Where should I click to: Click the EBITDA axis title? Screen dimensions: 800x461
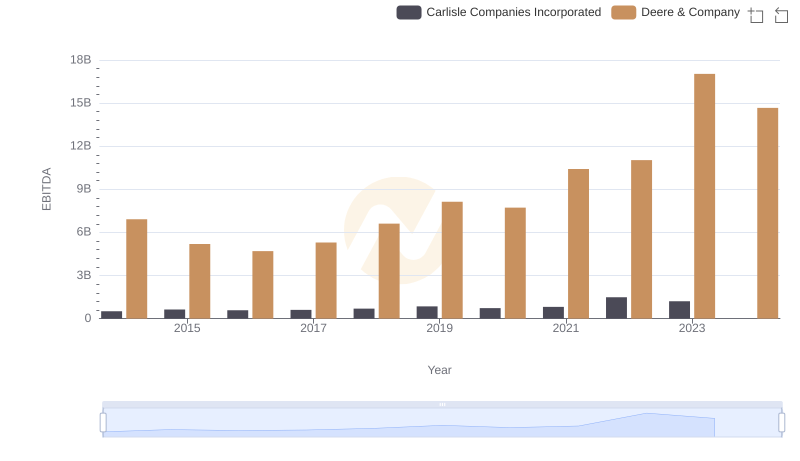[x=46, y=189]
